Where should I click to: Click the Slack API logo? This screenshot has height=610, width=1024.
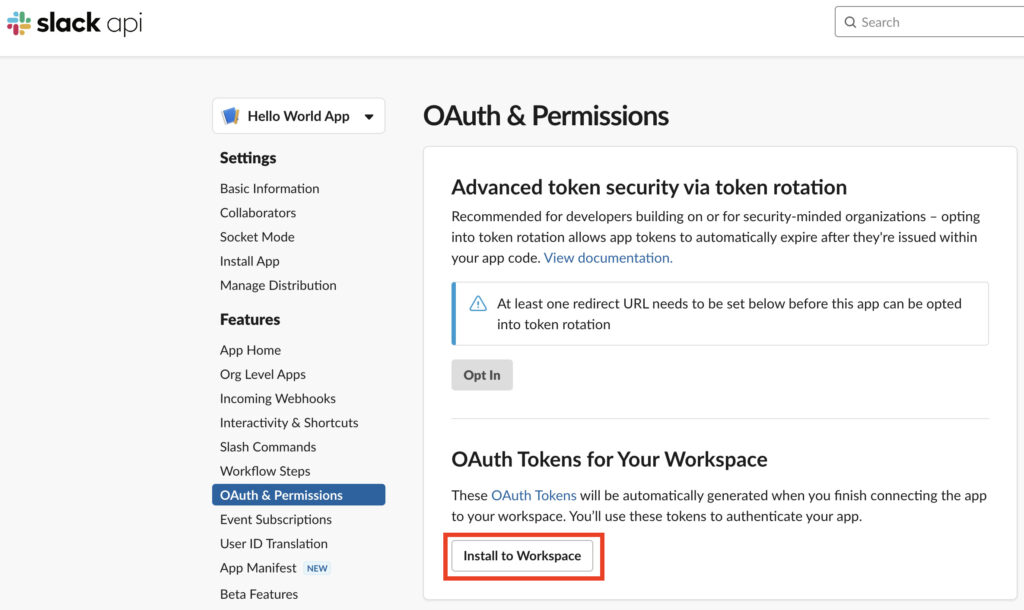click(75, 23)
